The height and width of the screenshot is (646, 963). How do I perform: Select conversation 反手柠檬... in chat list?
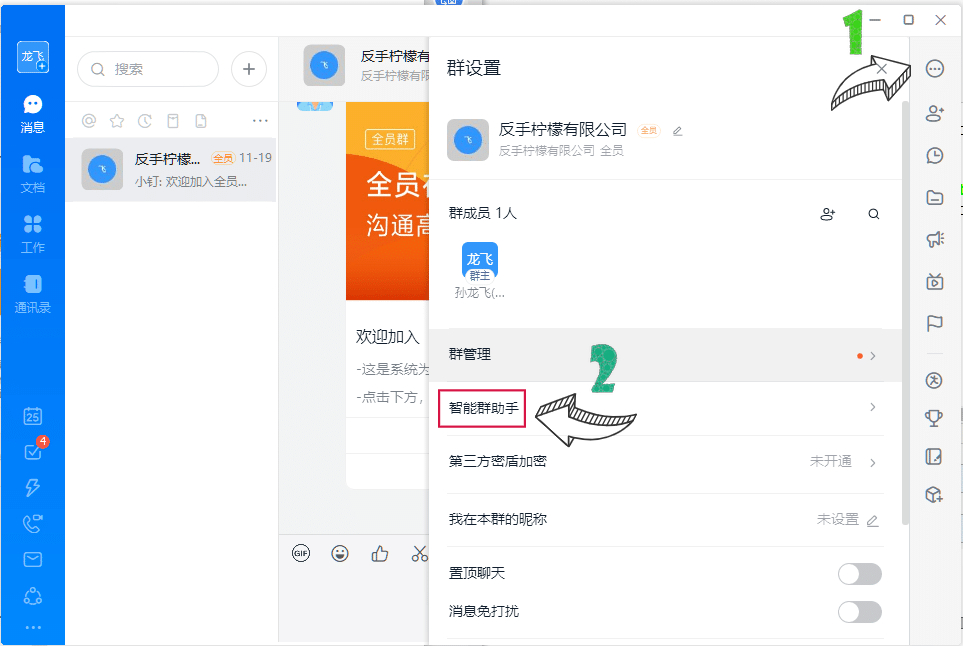(171, 169)
